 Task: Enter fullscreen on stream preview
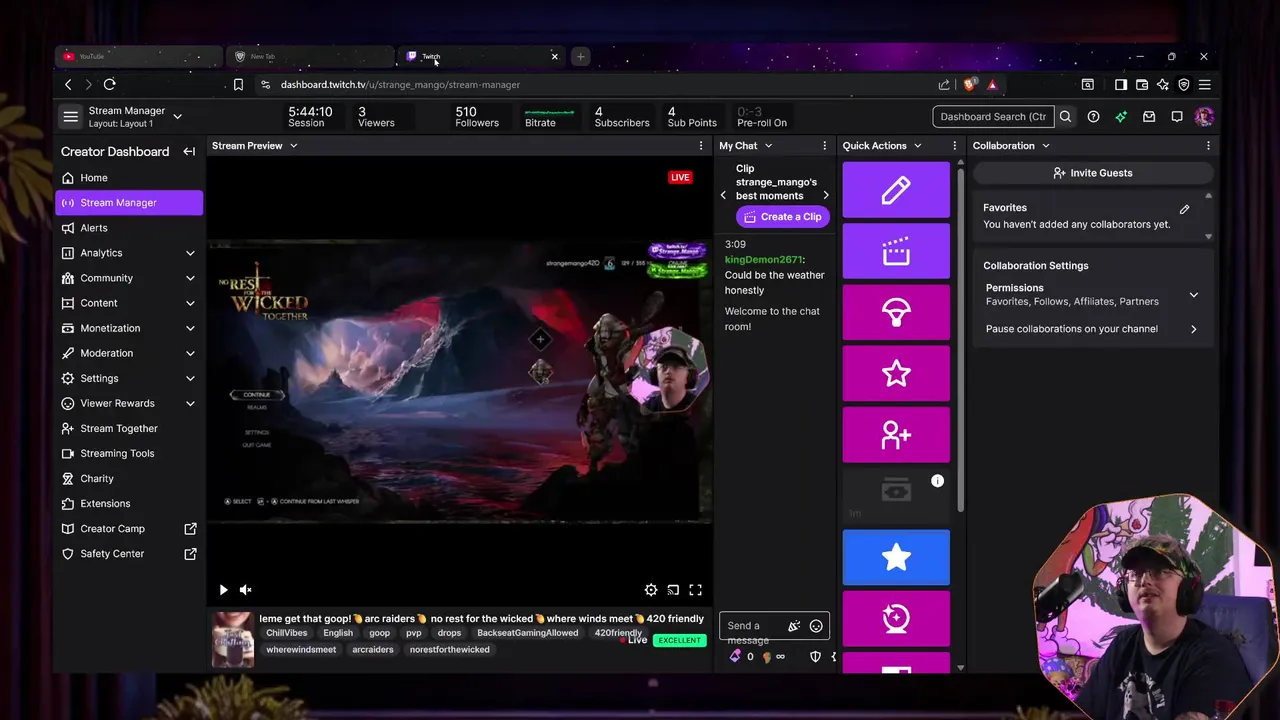695,590
